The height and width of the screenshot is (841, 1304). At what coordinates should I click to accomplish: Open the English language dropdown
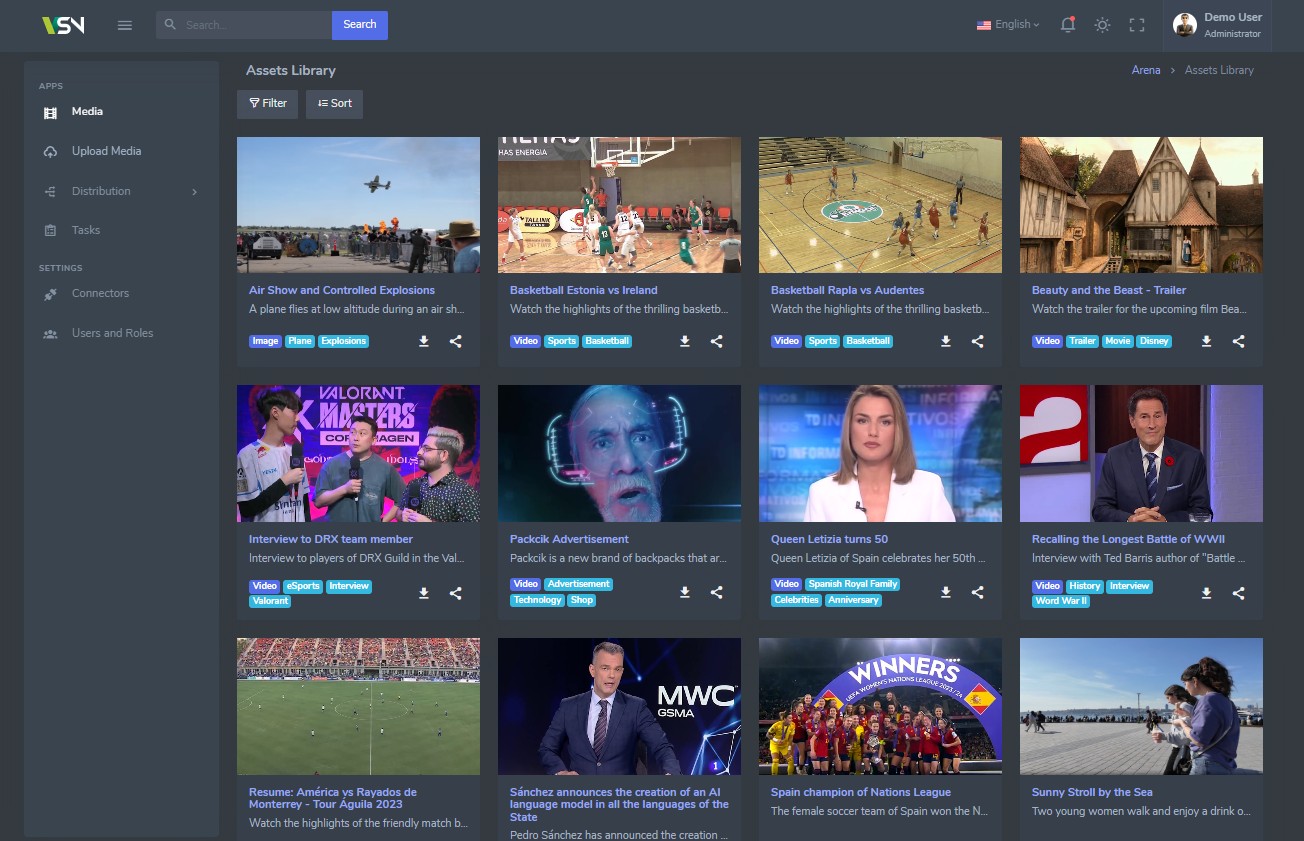tap(1008, 25)
